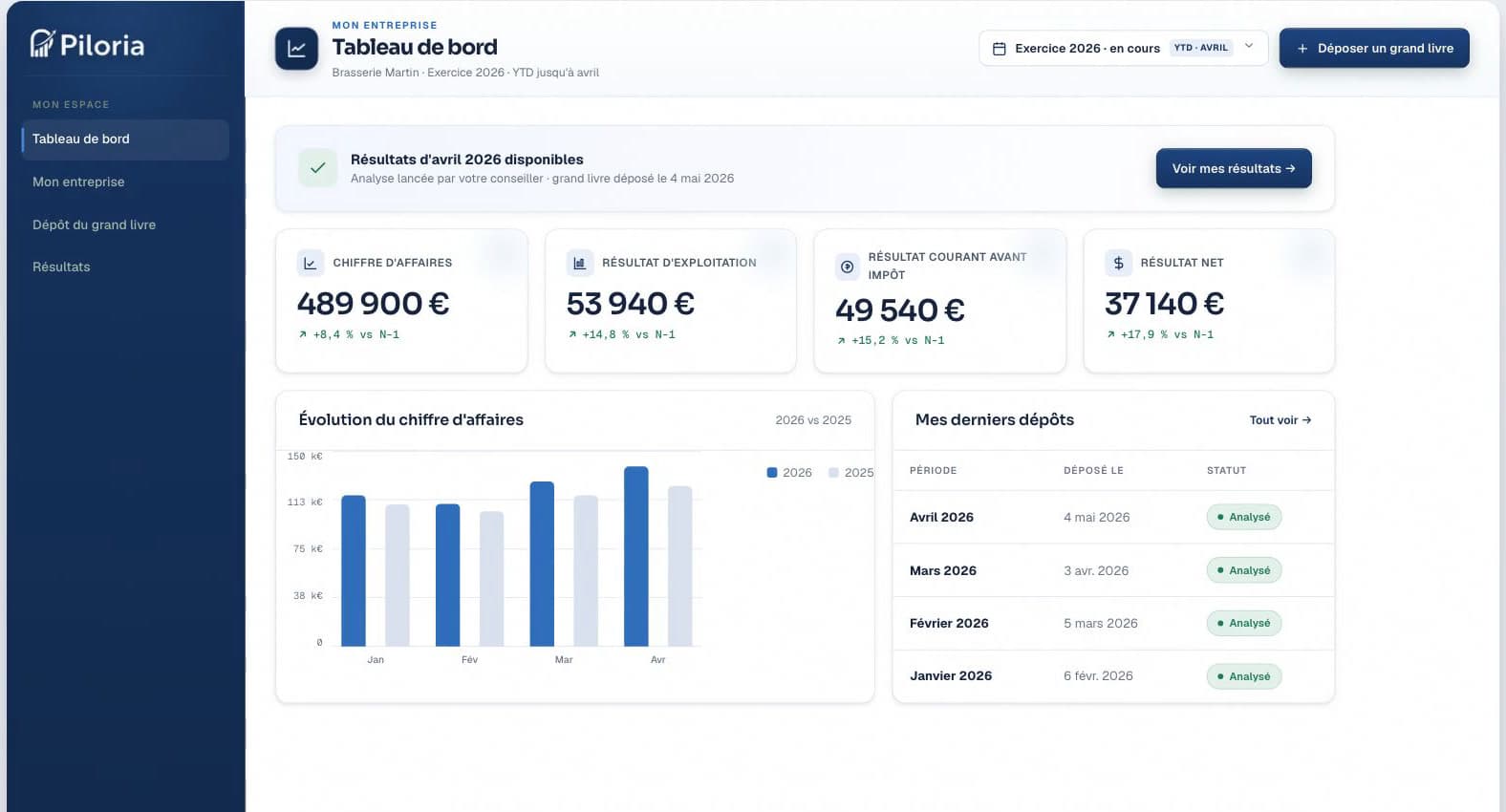Click the Résultat d'exploitation bar-chart icon

(x=579, y=263)
